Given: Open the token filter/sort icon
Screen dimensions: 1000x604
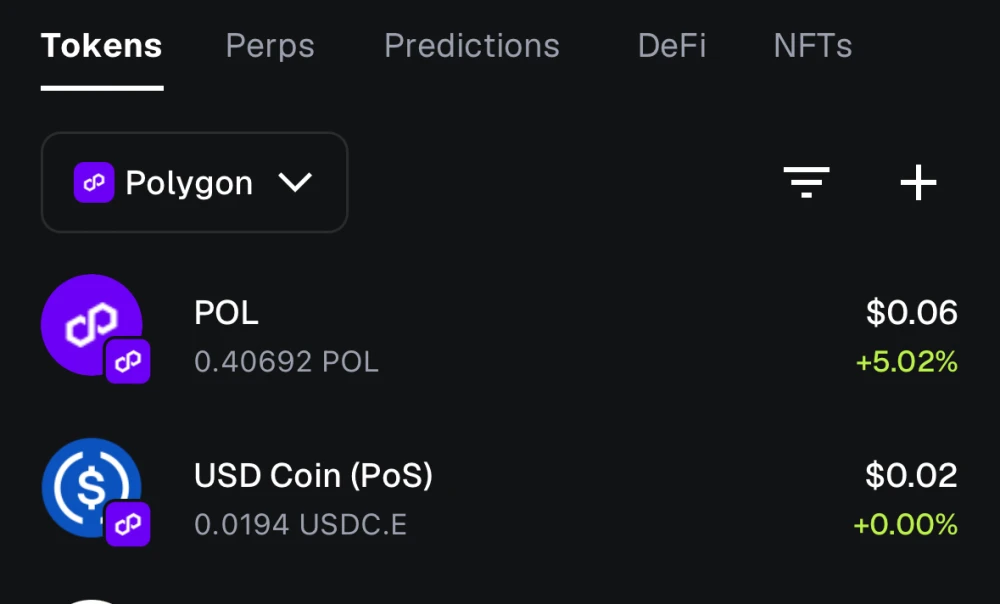Looking at the screenshot, I should [x=806, y=182].
